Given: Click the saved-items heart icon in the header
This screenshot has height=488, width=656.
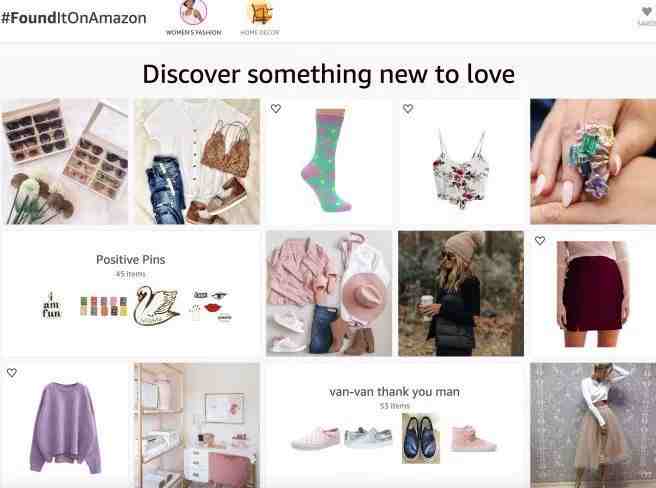Looking at the screenshot, I should coord(647,12).
